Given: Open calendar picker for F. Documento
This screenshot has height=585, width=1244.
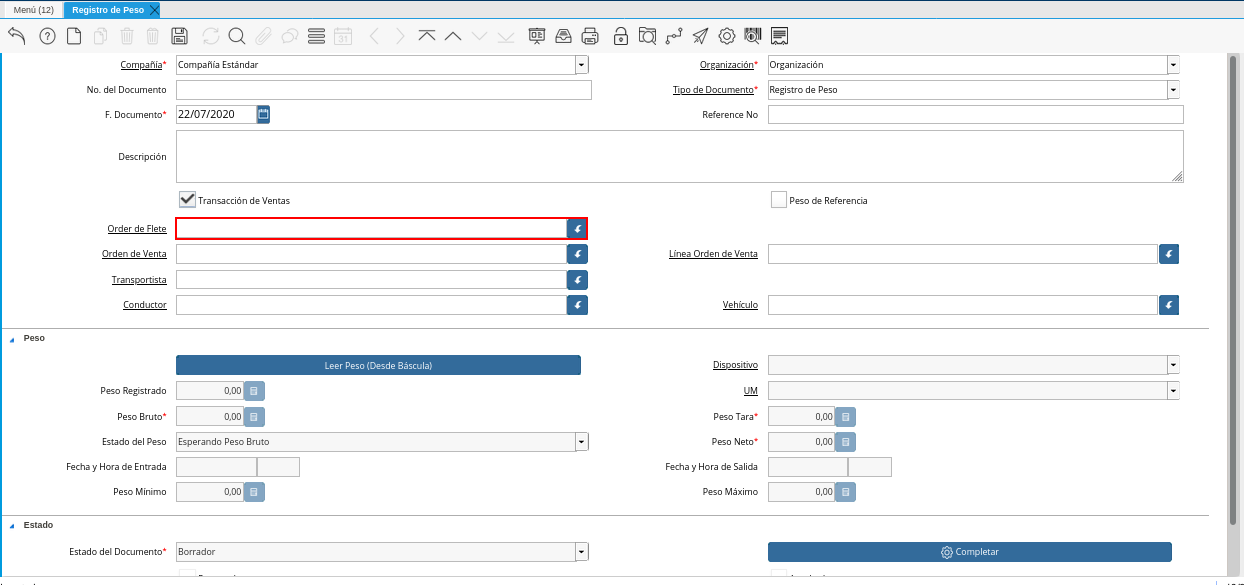Looking at the screenshot, I should 264,114.
